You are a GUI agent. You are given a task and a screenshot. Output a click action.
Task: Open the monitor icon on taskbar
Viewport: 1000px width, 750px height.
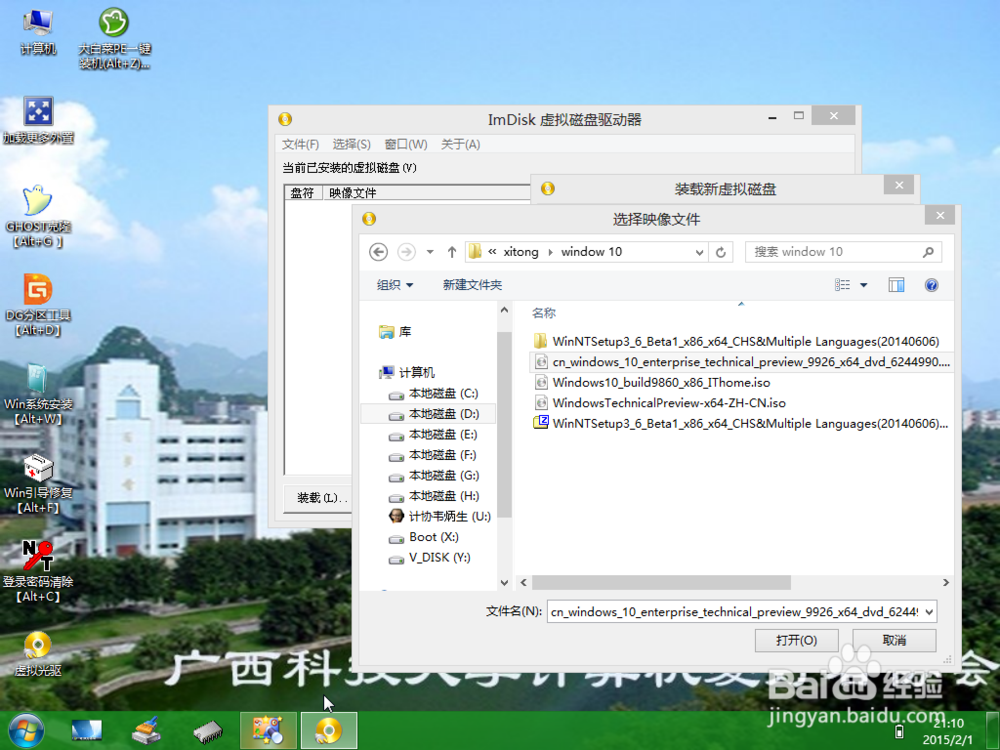86,731
